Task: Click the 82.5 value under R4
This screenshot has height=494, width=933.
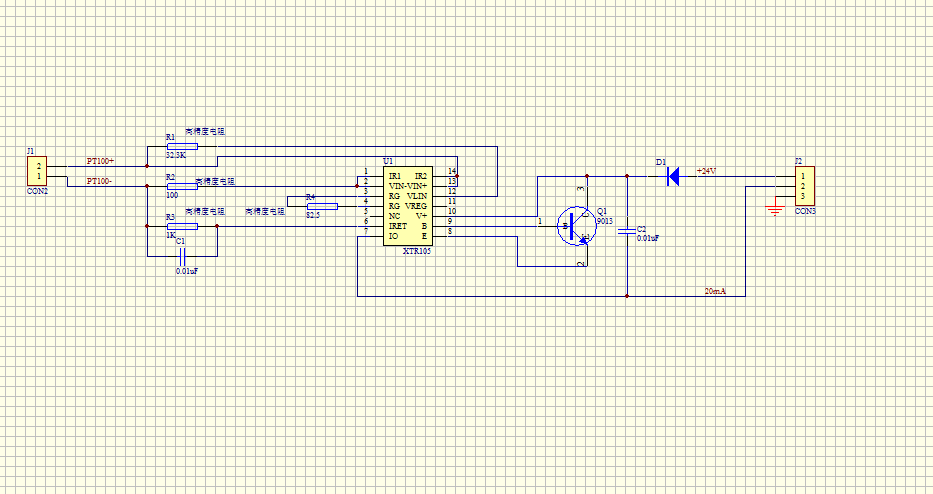Action: (313, 215)
